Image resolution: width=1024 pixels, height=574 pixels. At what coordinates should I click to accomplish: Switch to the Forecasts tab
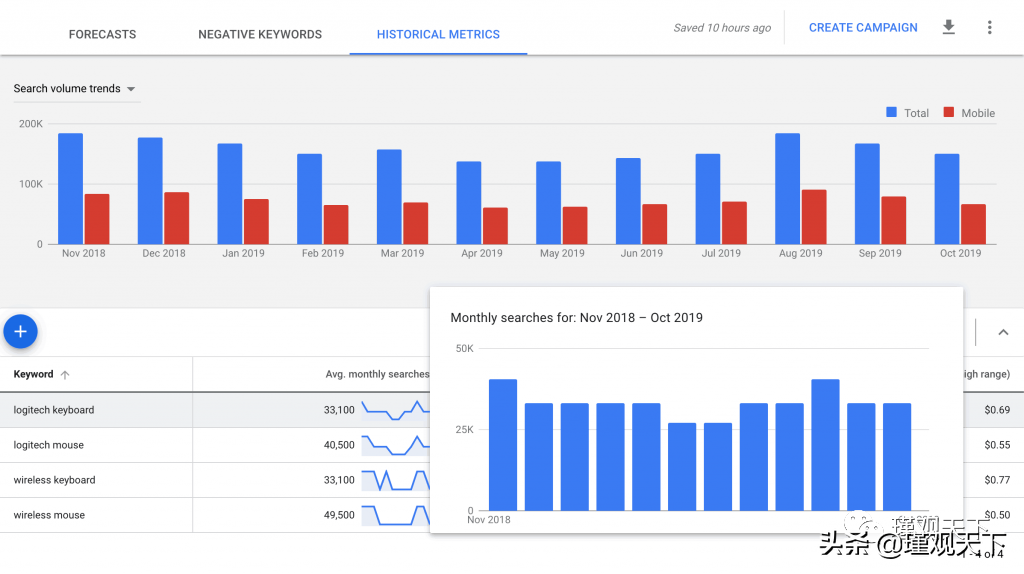point(102,34)
